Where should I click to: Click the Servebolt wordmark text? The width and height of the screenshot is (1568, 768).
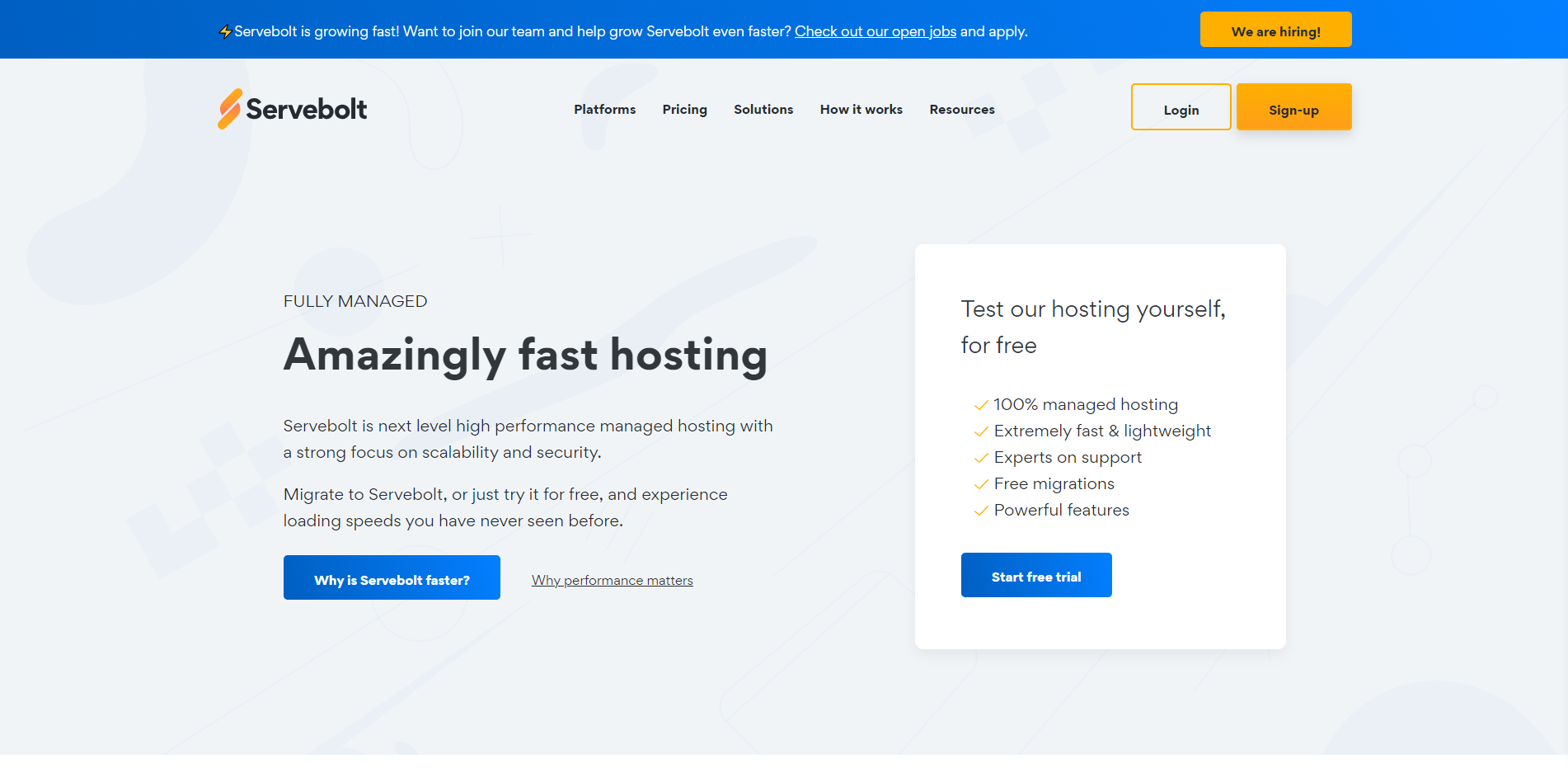coord(307,109)
